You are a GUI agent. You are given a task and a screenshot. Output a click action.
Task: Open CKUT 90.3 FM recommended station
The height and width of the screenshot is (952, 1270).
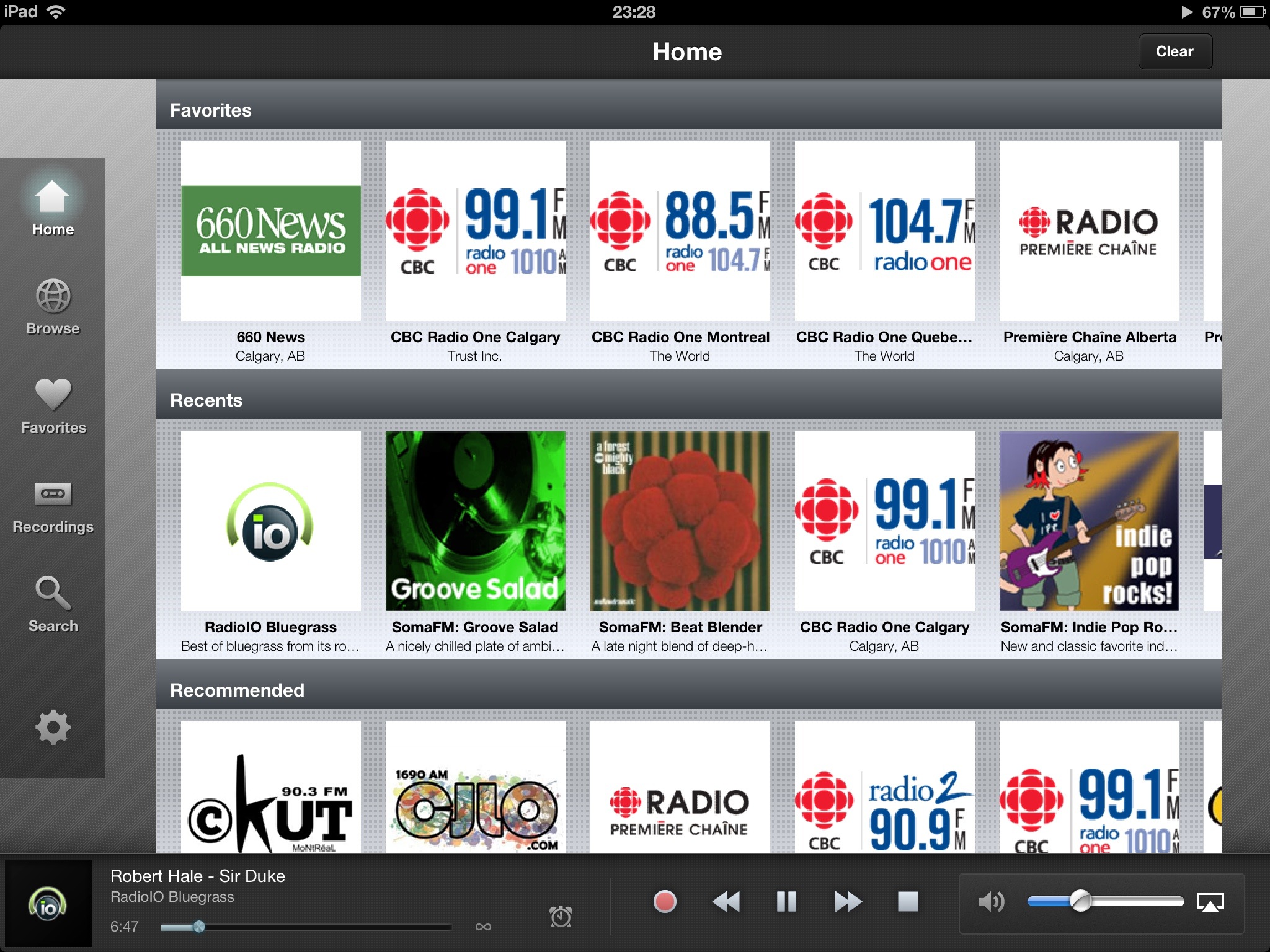[271, 787]
